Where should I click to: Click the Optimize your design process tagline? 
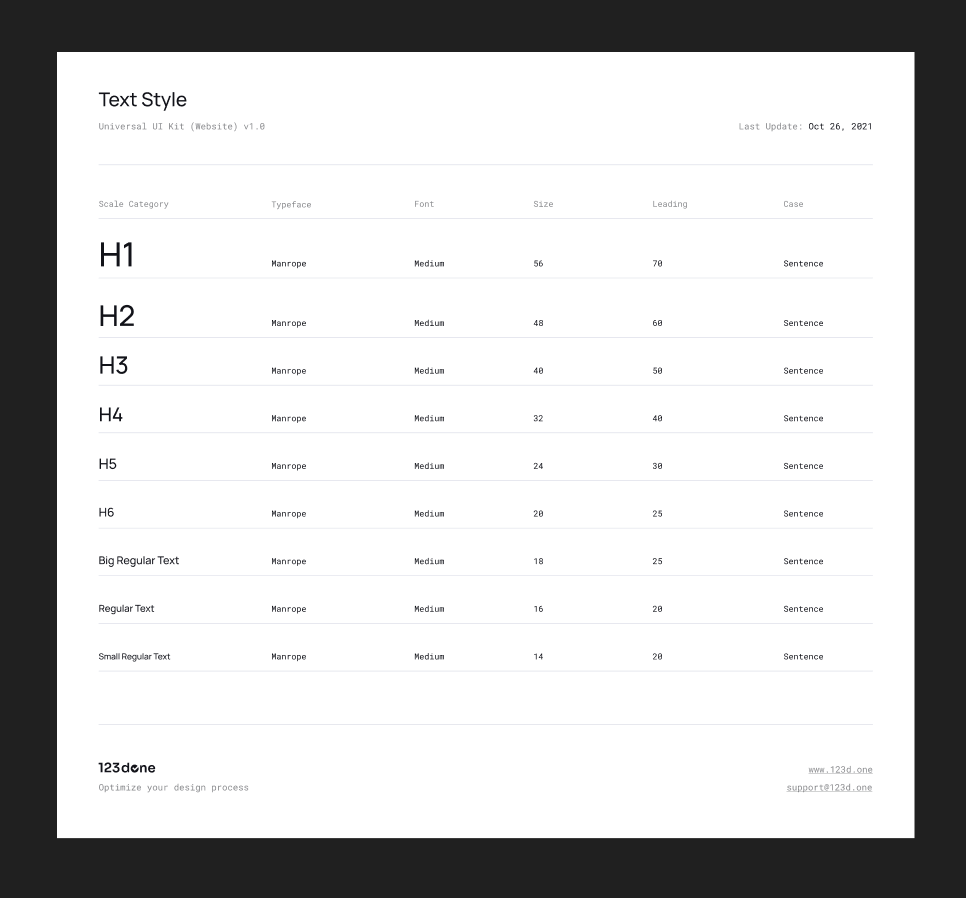click(174, 788)
